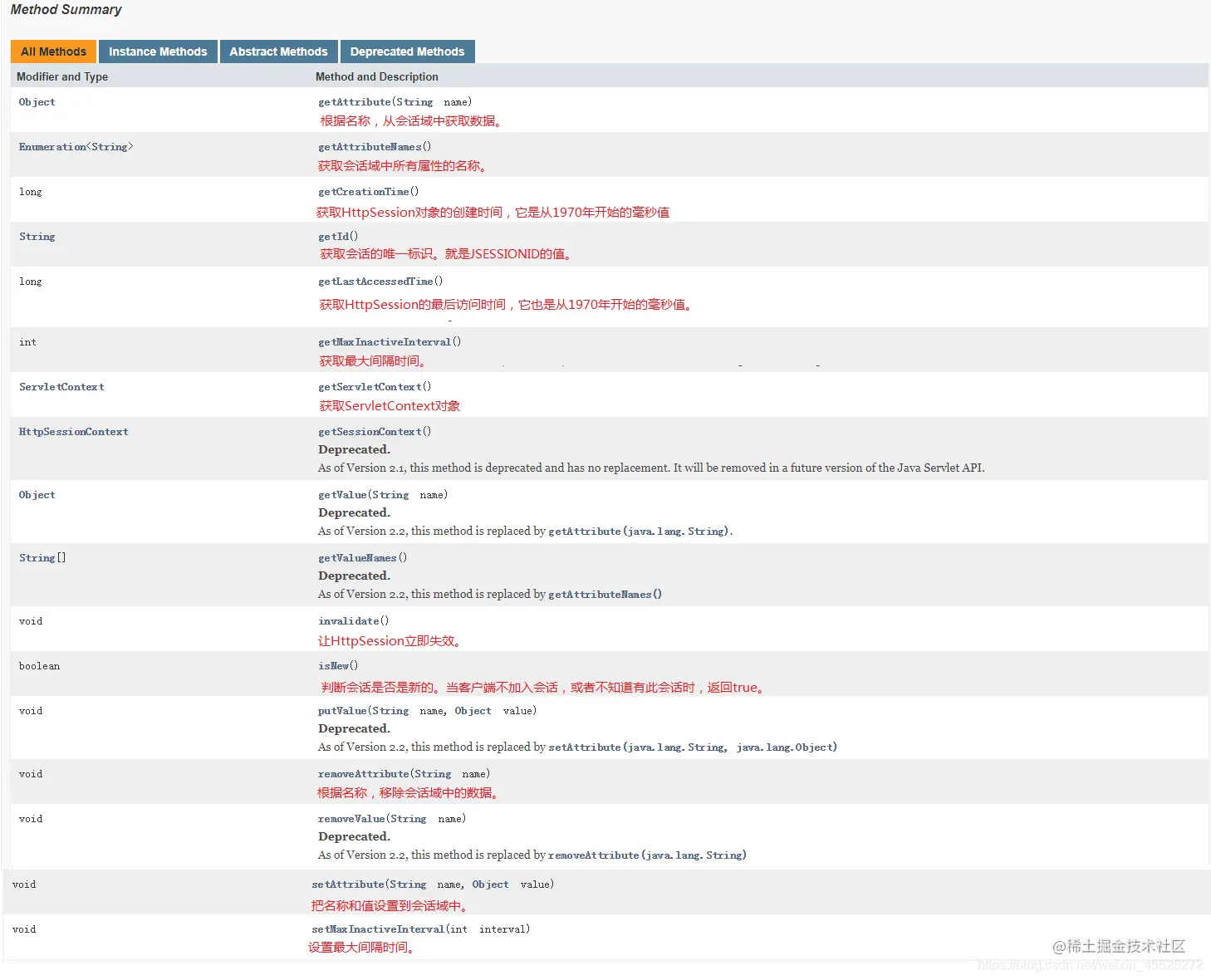Open getAttribute(java.lang.String) replacement link
Image resolution: width=1211 pixels, height=980 pixels.
click(639, 532)
